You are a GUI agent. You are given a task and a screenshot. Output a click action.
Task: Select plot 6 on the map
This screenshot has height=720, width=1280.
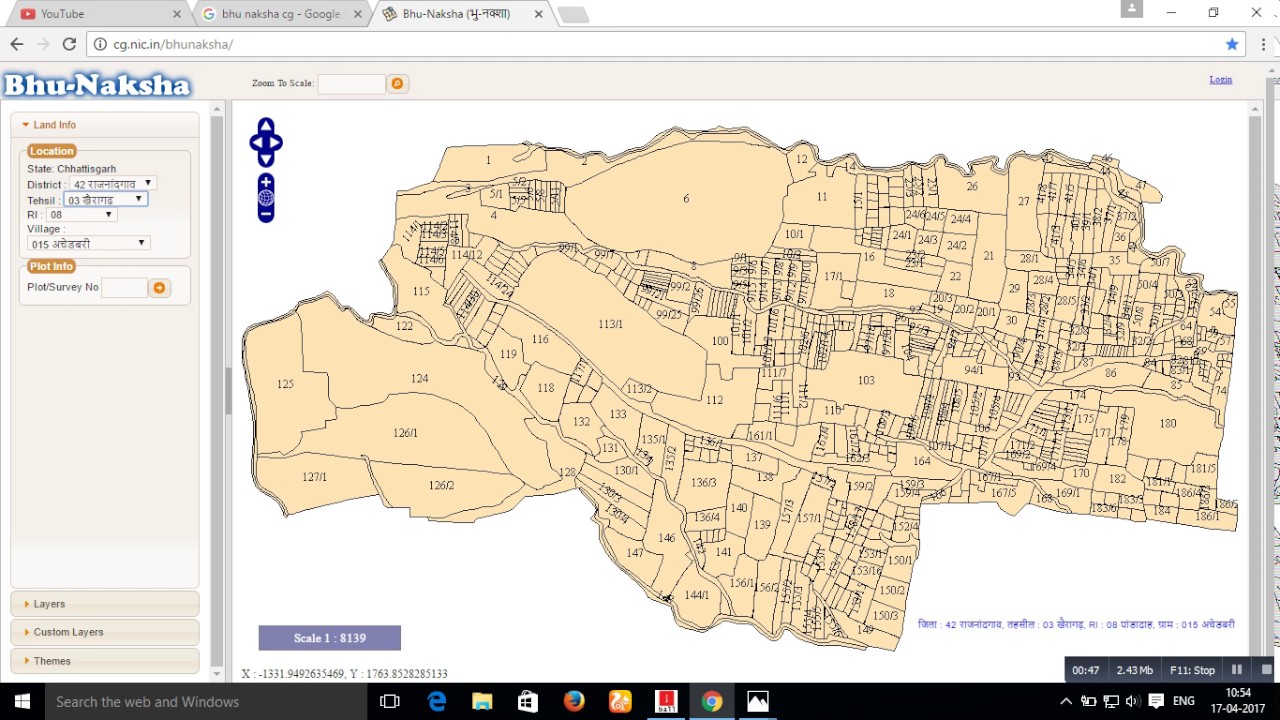(x=686, y=198)
